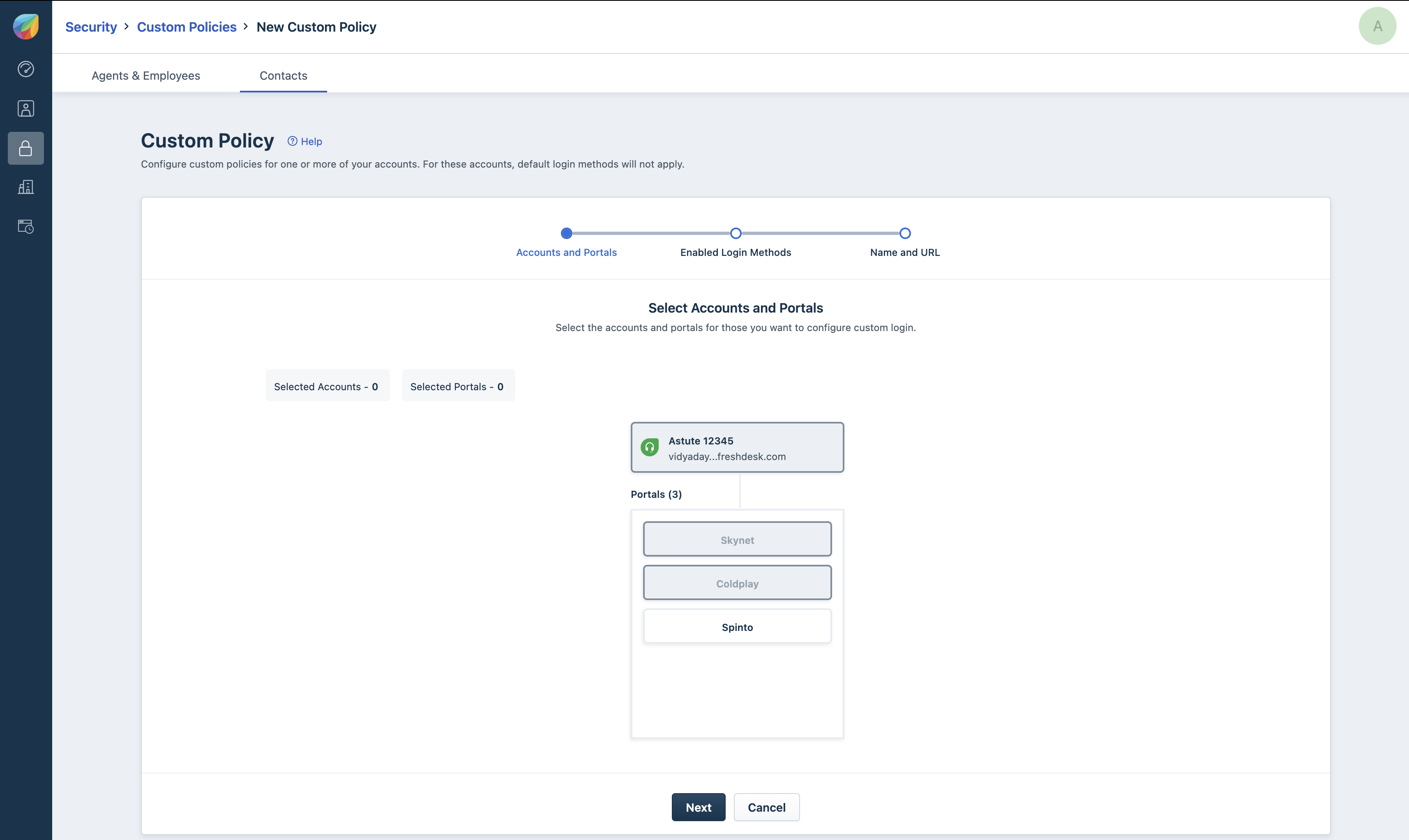Switch to the Contacts tab
The width and height of the screenshot is (1409, 840).
pos(283,76)
